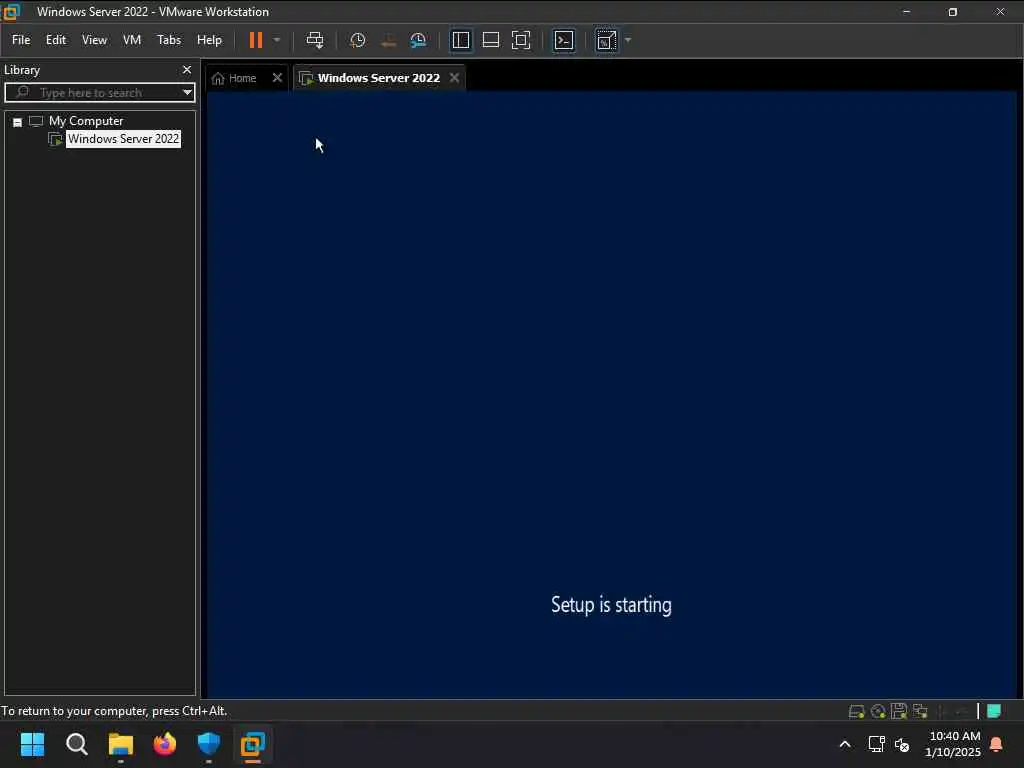Open the Tabs menu

[x=168, y=40]
